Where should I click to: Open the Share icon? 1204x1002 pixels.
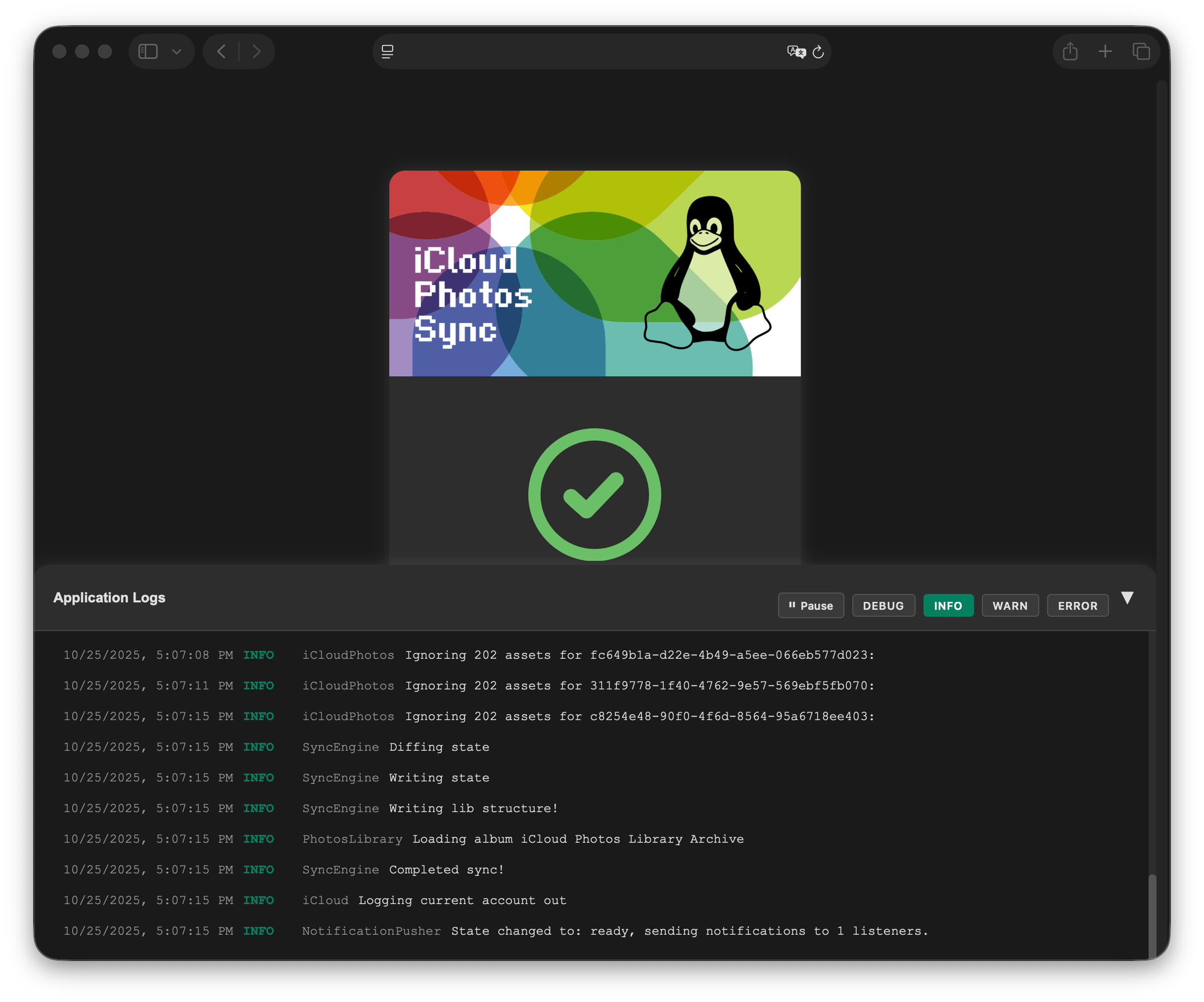pyautogui.click(x=1070, y=51)
